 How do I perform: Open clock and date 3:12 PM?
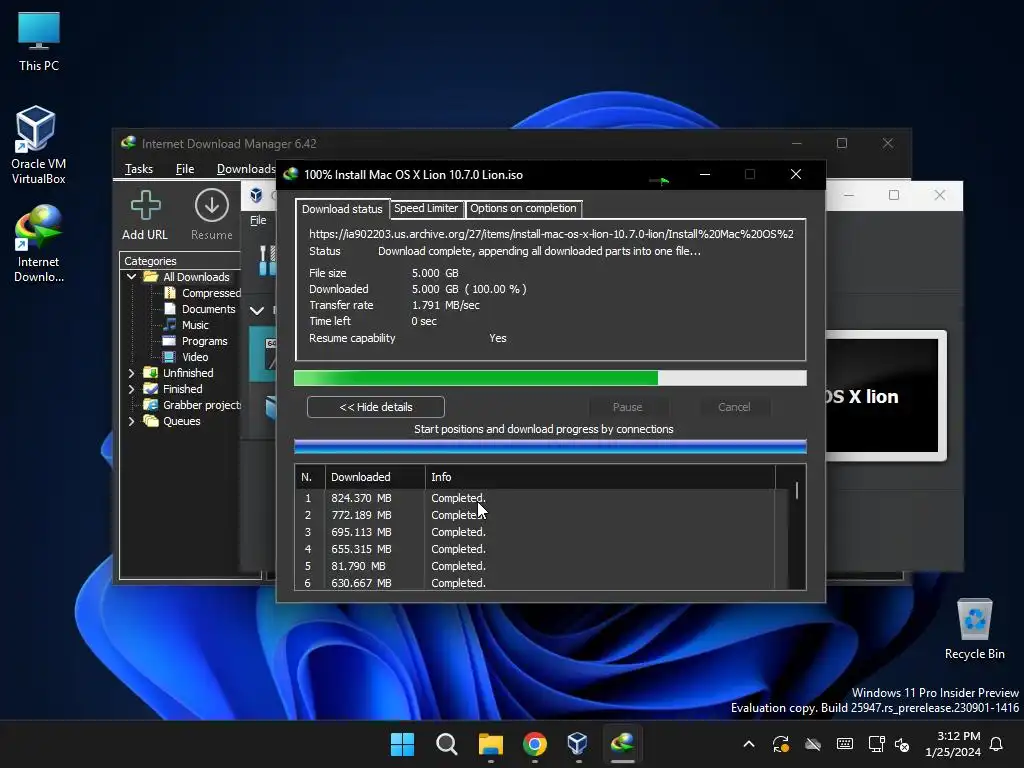click(x=953, y=744)
